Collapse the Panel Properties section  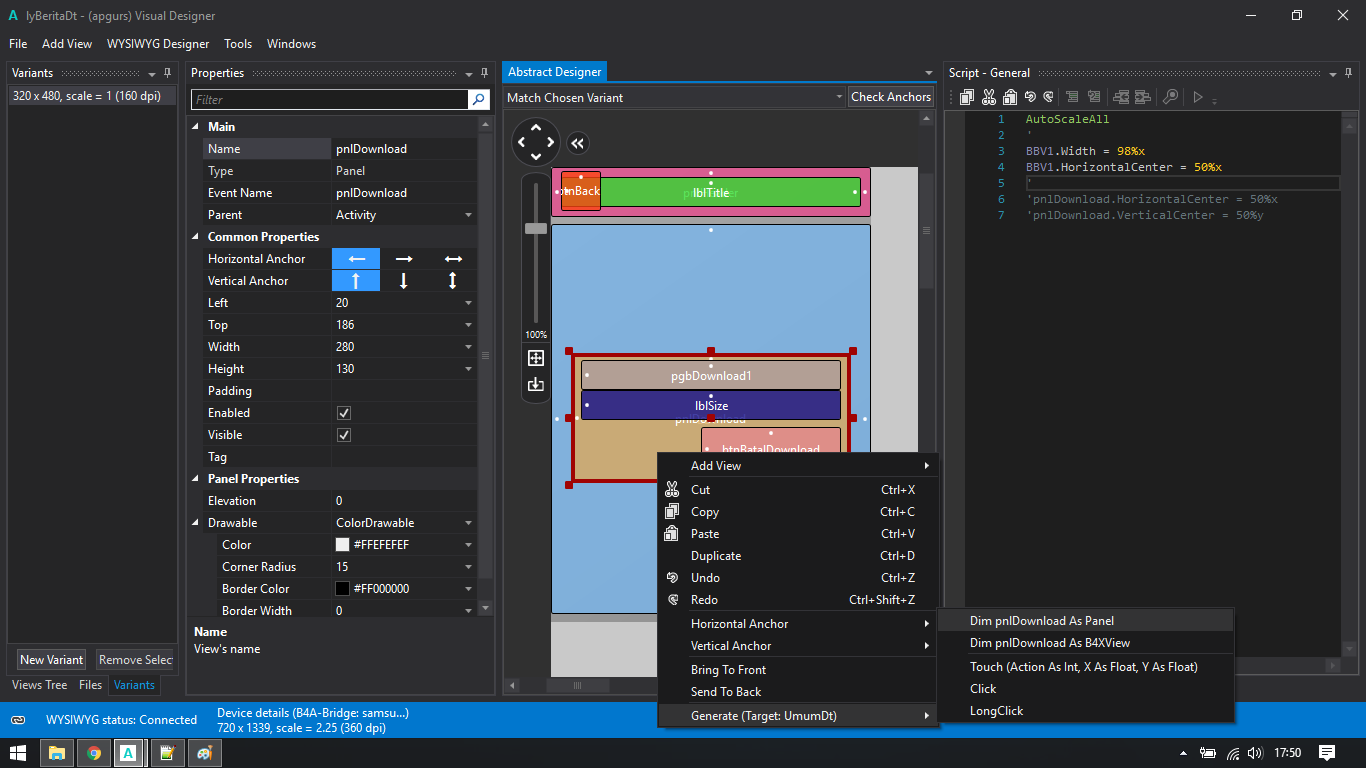(x=195, y=479)
